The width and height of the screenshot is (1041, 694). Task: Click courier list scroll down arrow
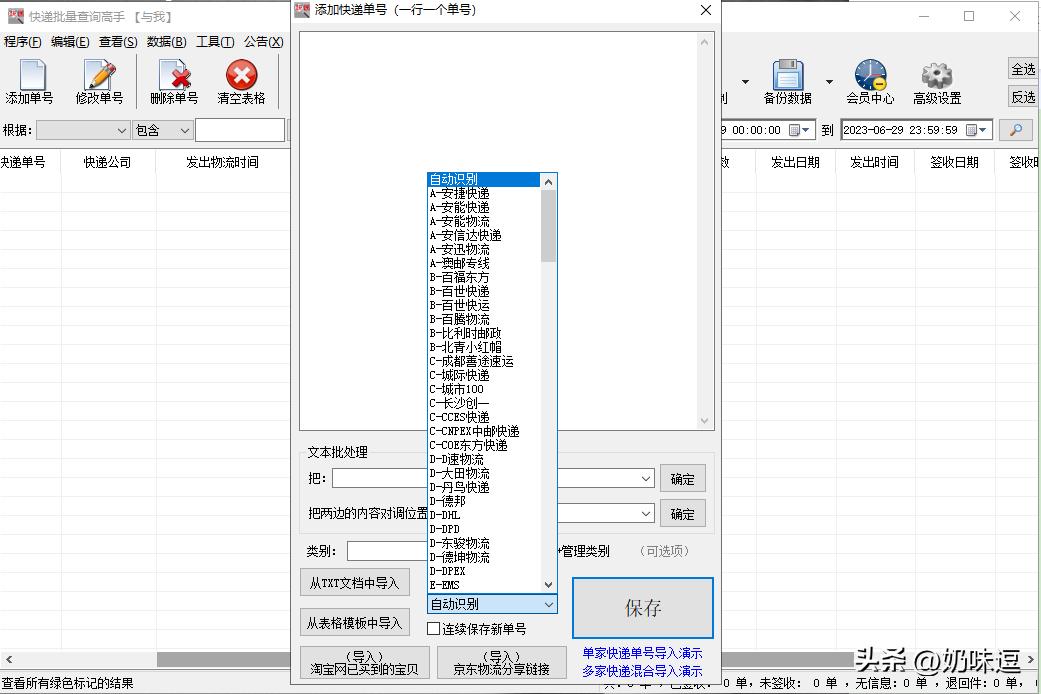(x=548, y=584)
